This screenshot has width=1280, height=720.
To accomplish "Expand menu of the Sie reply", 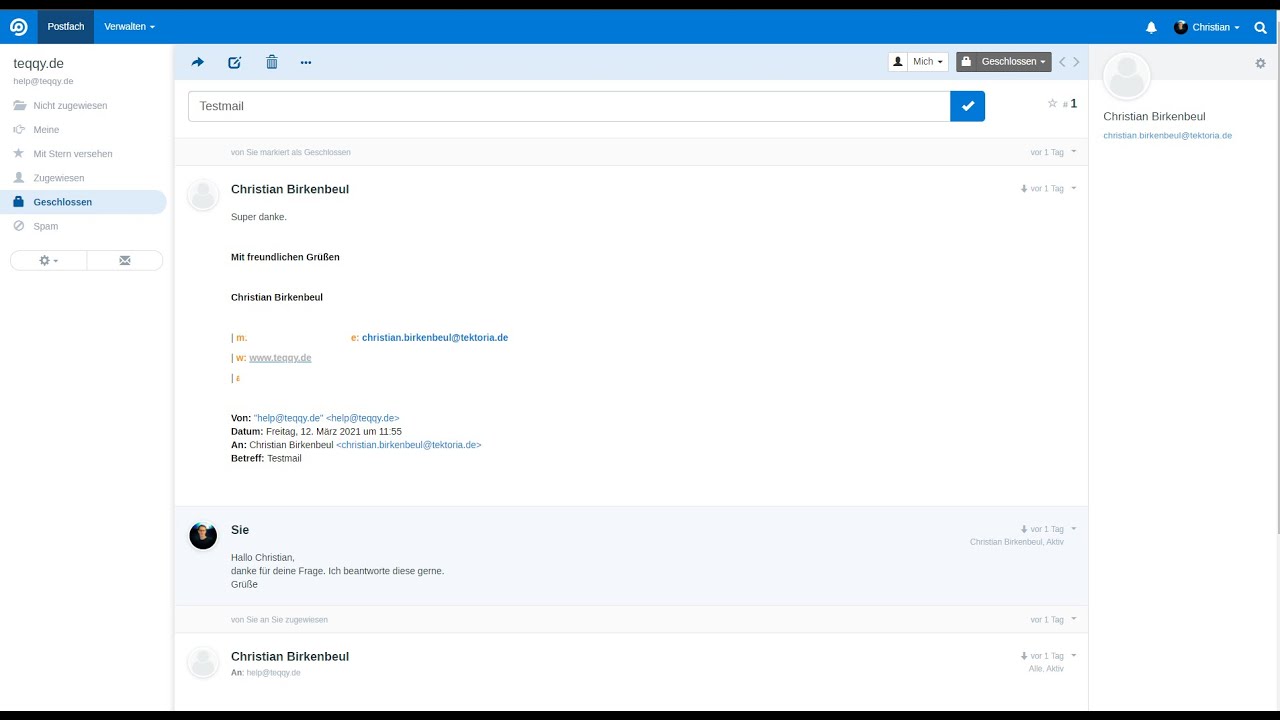I will coord(1074,528).
